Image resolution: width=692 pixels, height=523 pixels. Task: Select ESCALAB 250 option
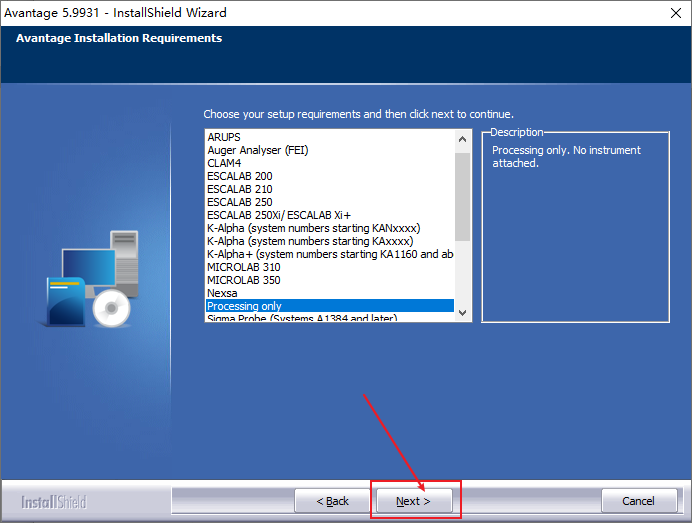point(330,202)
